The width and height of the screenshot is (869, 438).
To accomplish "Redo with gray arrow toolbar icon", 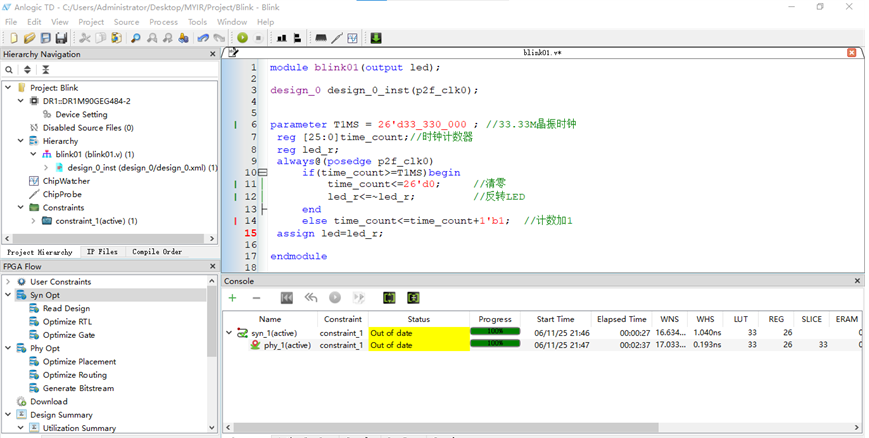I will coord(219,38).
